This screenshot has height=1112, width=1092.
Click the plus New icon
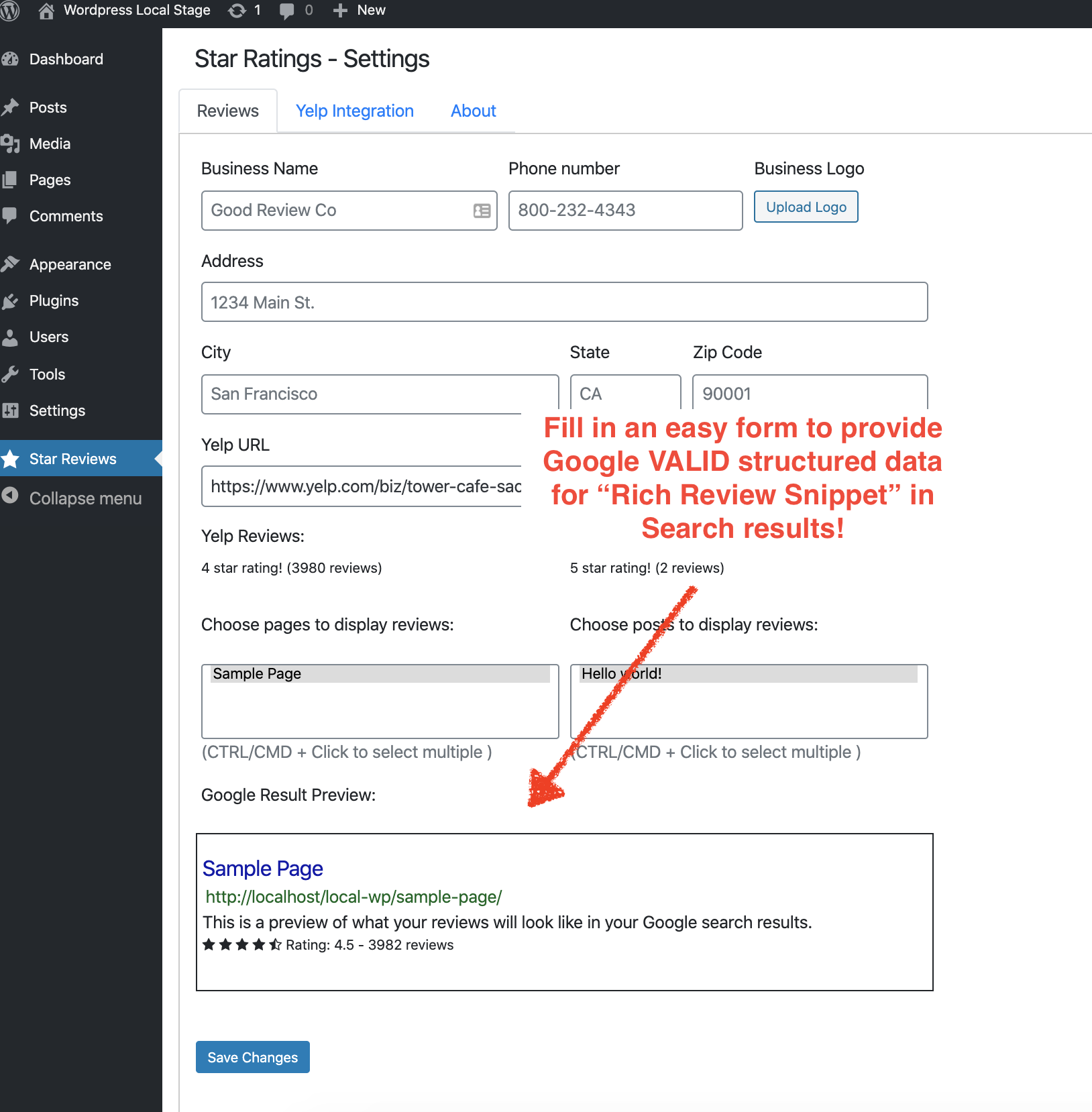pos(340,11)
